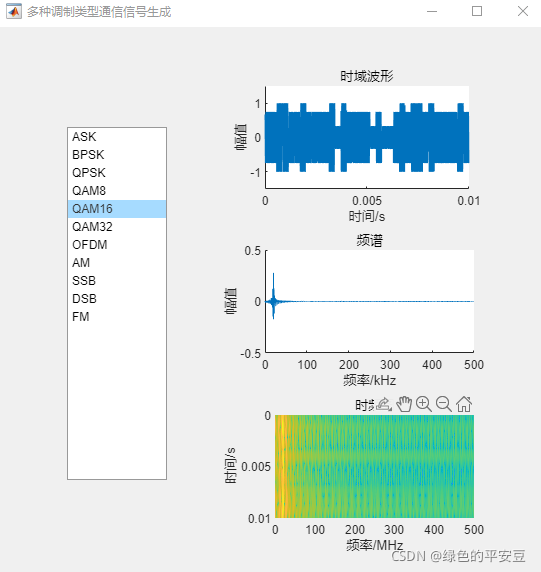Close the signal generation window
This screenshot has height=572, width=541.
pyautogui.click(x=523, y=12)
